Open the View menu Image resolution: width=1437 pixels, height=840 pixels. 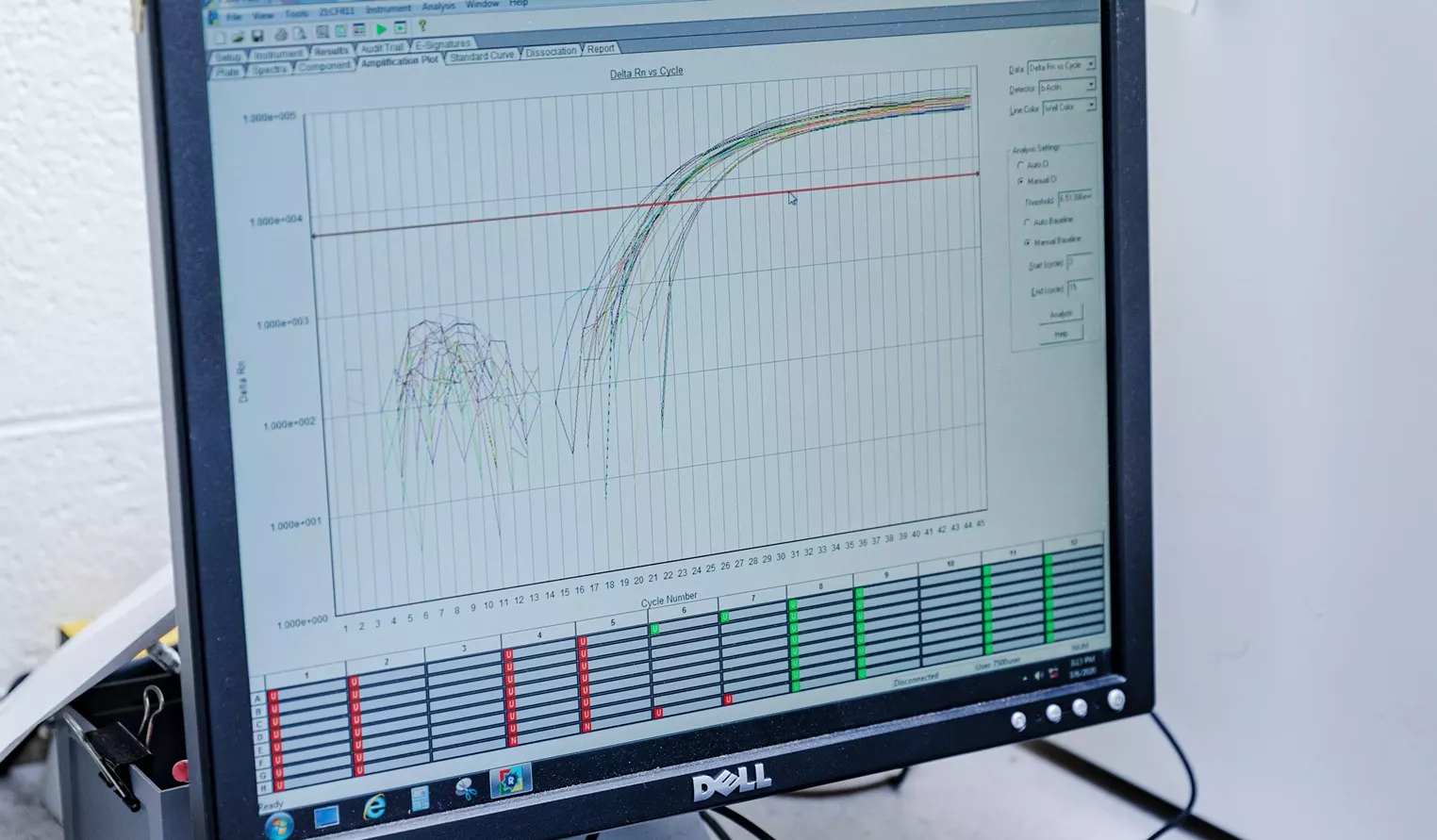[263, 15]
